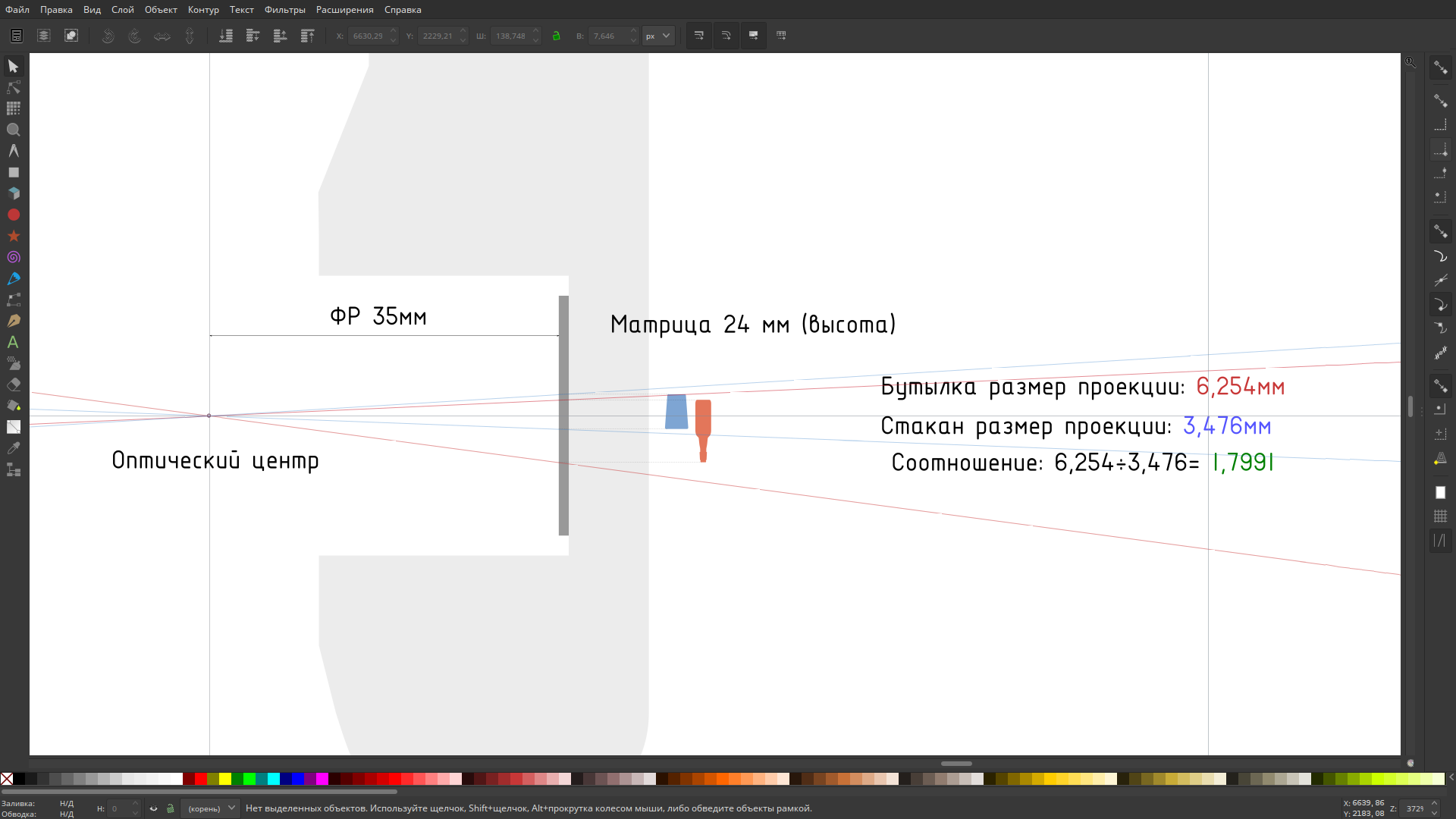Pick the yellow palette swatch
Image resolution: width=1456 pixels, height=819 pixels.
[x=225, y=779]
